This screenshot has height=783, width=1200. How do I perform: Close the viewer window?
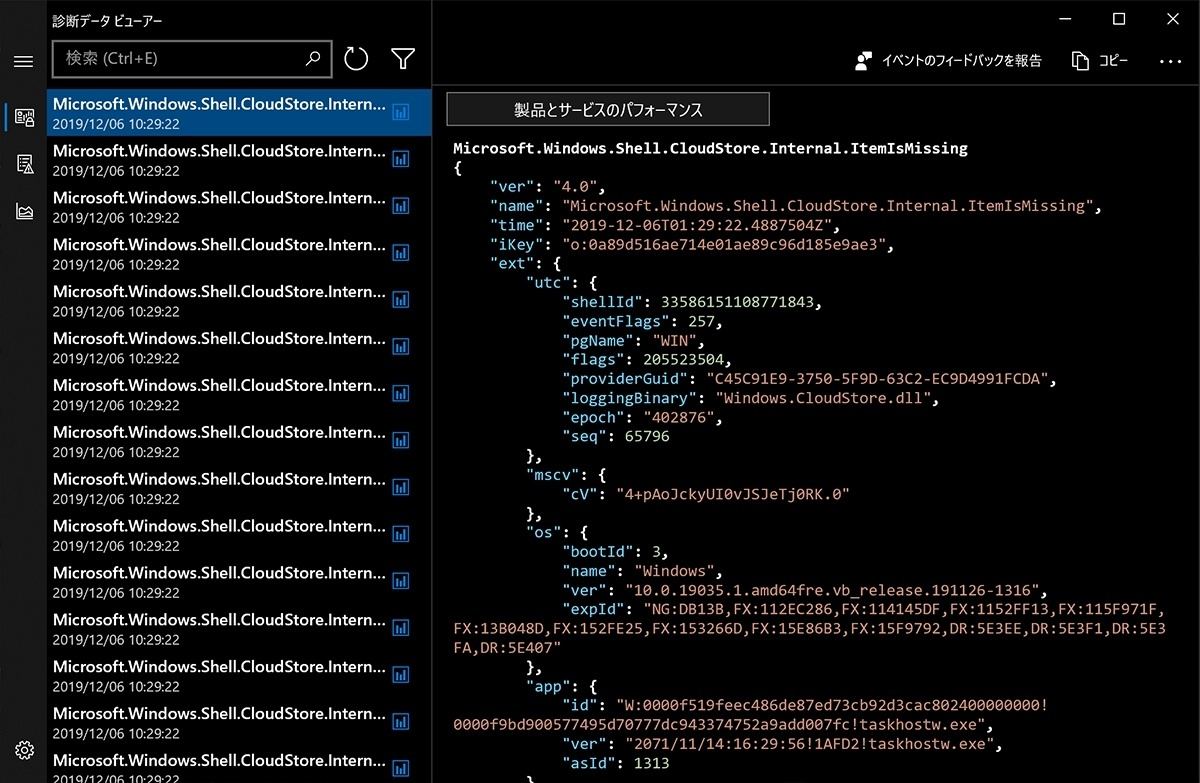[x=1173, y=19]
